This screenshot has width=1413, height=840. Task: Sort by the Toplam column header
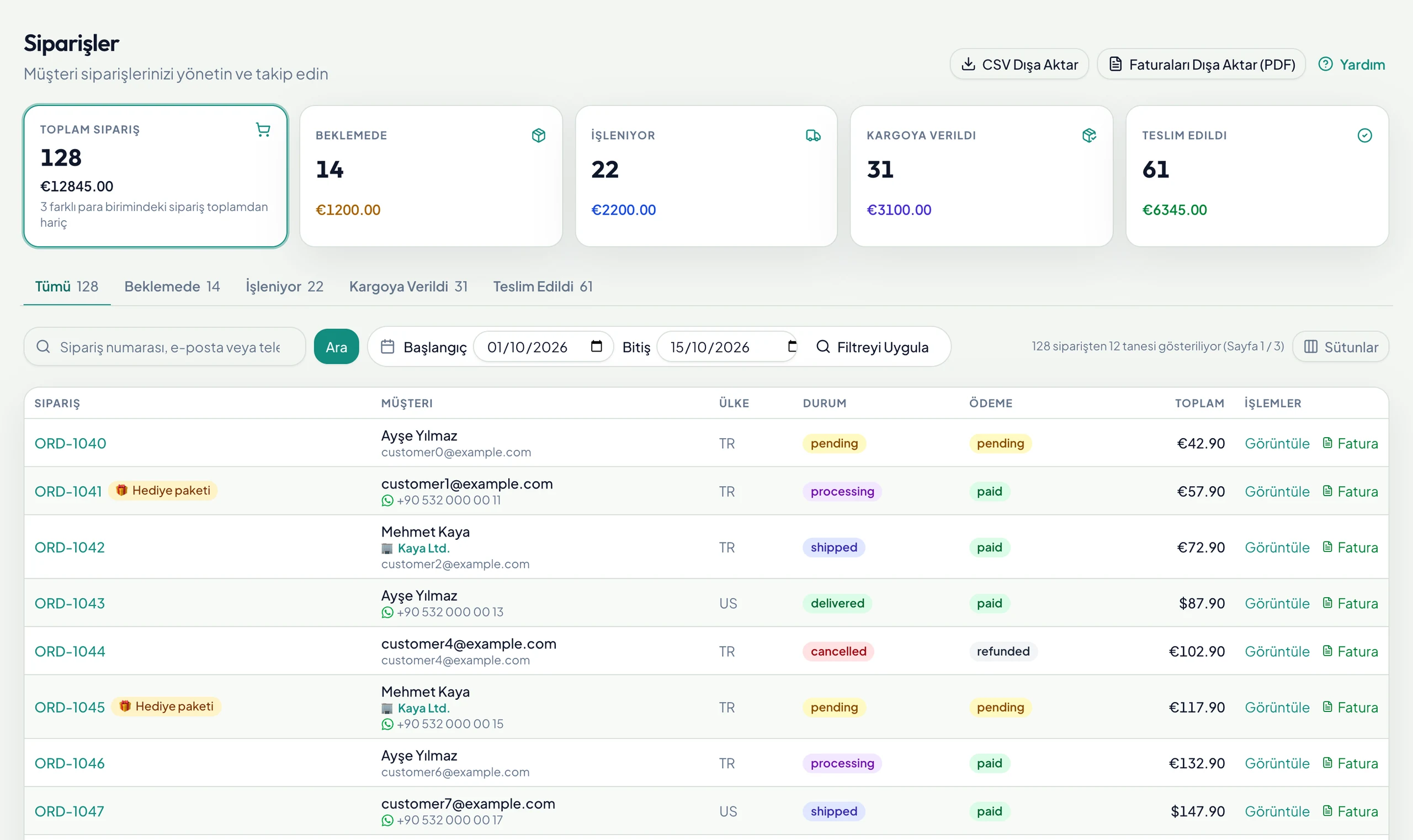pos(1199,403)
